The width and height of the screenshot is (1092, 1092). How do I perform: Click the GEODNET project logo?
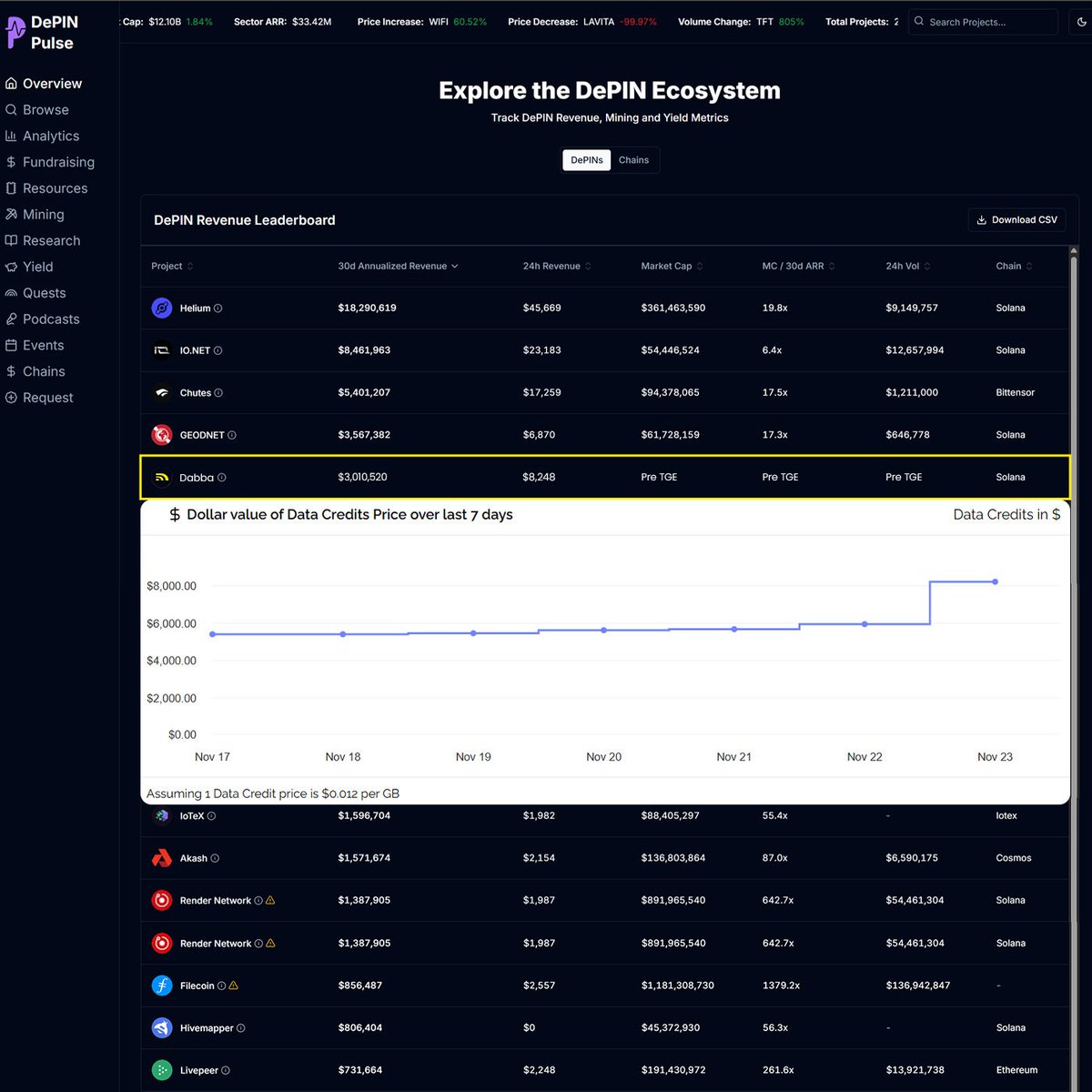point(162,435)
